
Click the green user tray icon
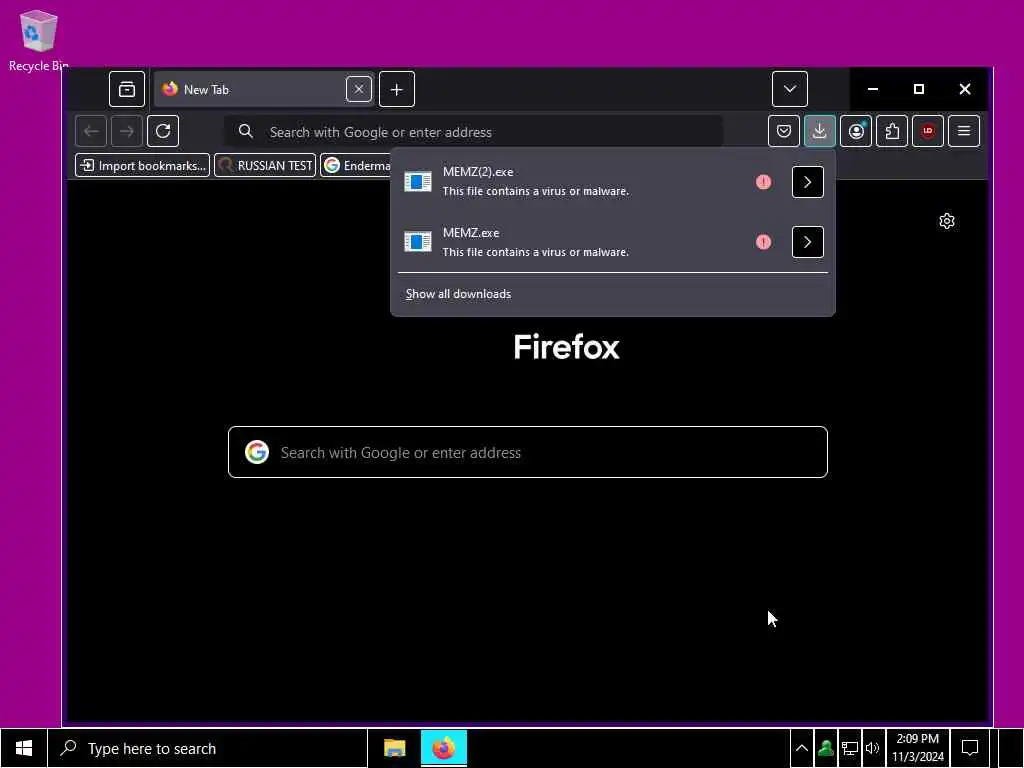pos(825,748)
